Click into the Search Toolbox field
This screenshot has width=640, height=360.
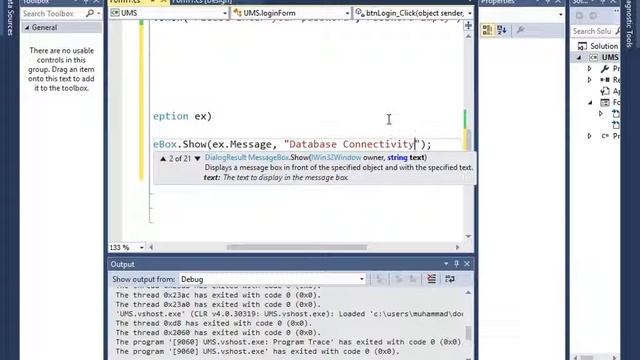[x=53, y=13]
